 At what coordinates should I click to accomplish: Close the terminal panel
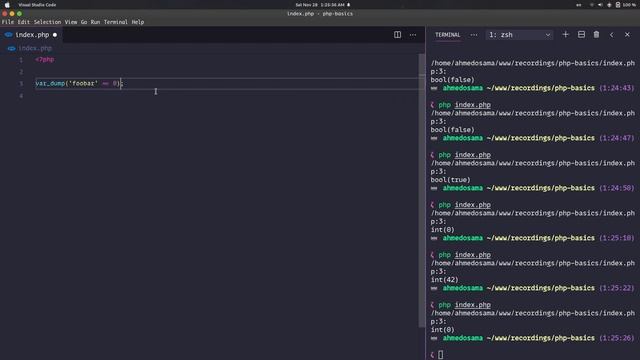tap(627, 35)
